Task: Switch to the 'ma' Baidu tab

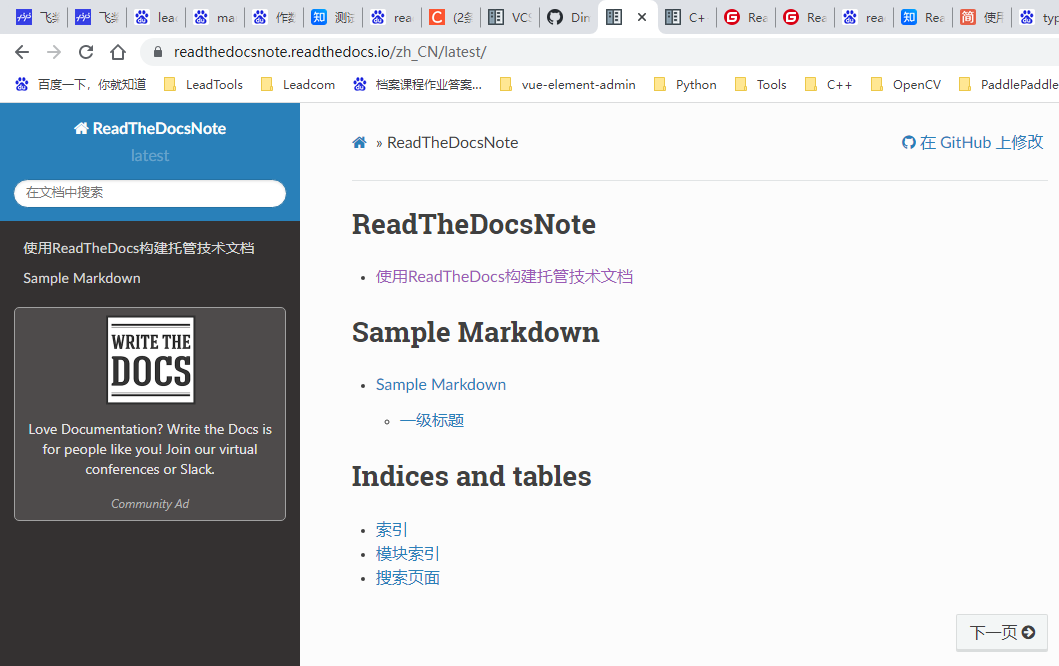Action: click(x=215, y=17)
